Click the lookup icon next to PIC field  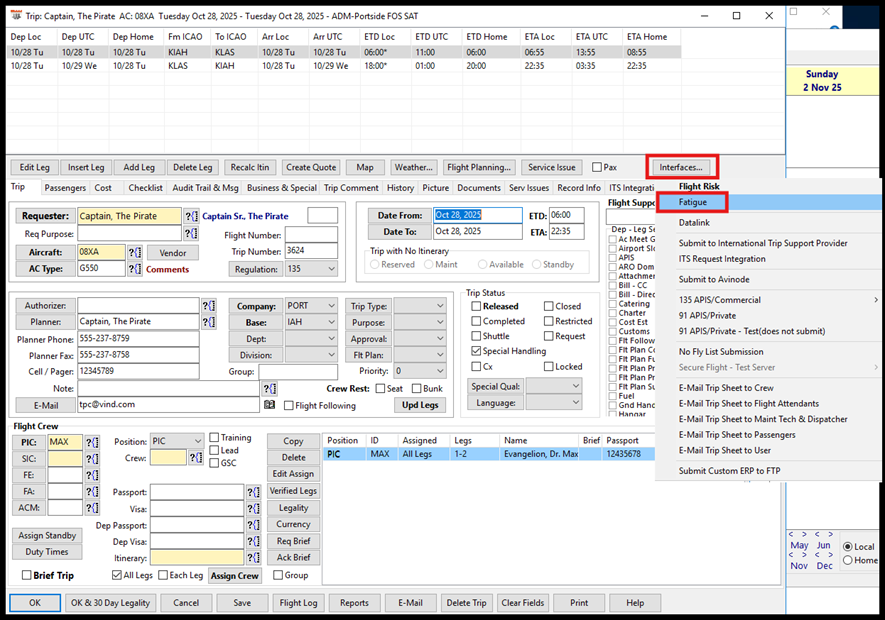[x=92, y=442]
